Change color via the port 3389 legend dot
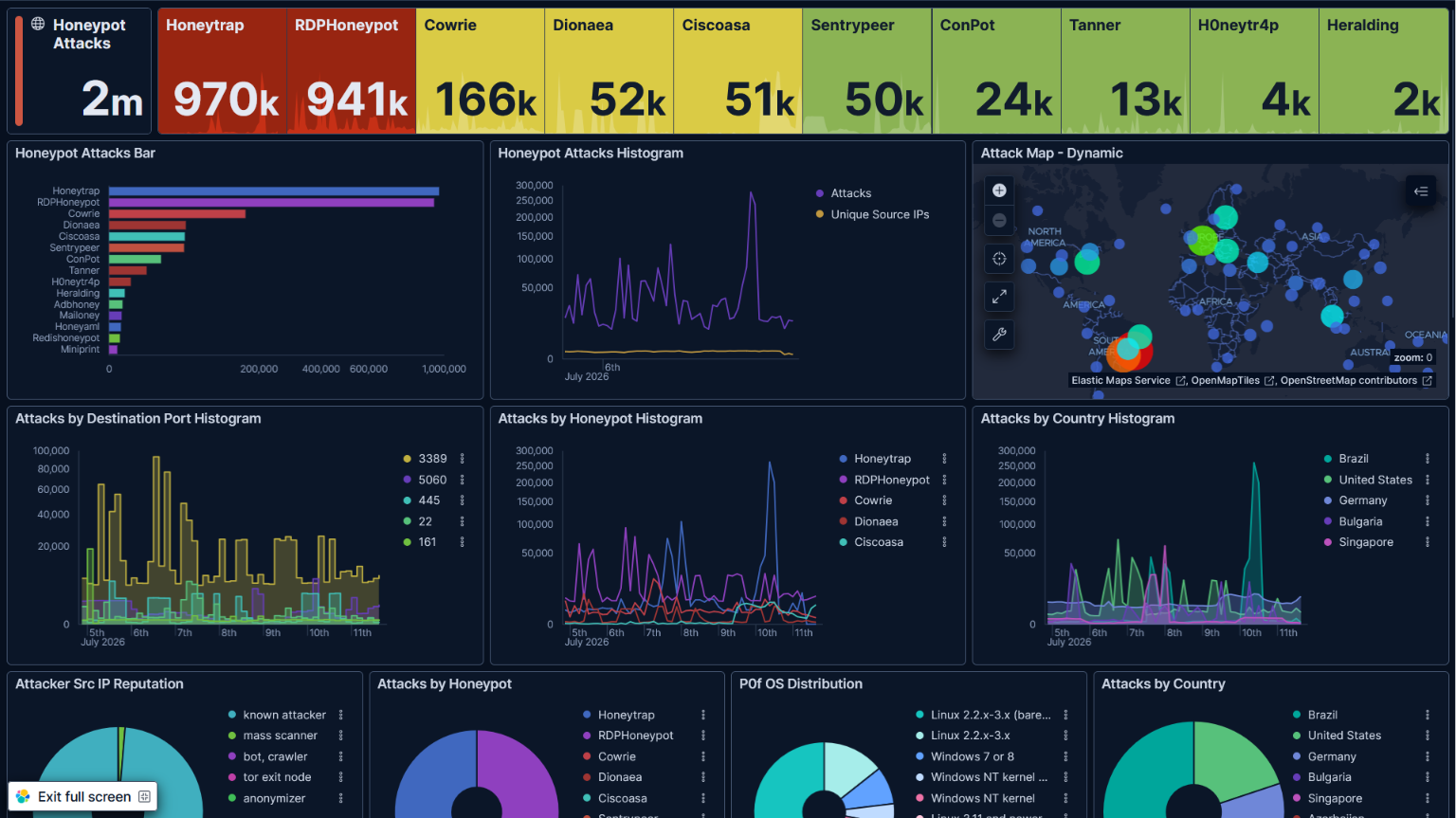Viewport: 1456px width, 818px height. tap(408, 459)
